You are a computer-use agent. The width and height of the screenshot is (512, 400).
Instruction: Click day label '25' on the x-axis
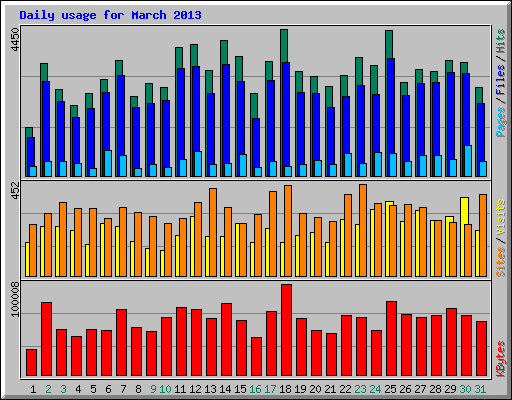(390, 389)
